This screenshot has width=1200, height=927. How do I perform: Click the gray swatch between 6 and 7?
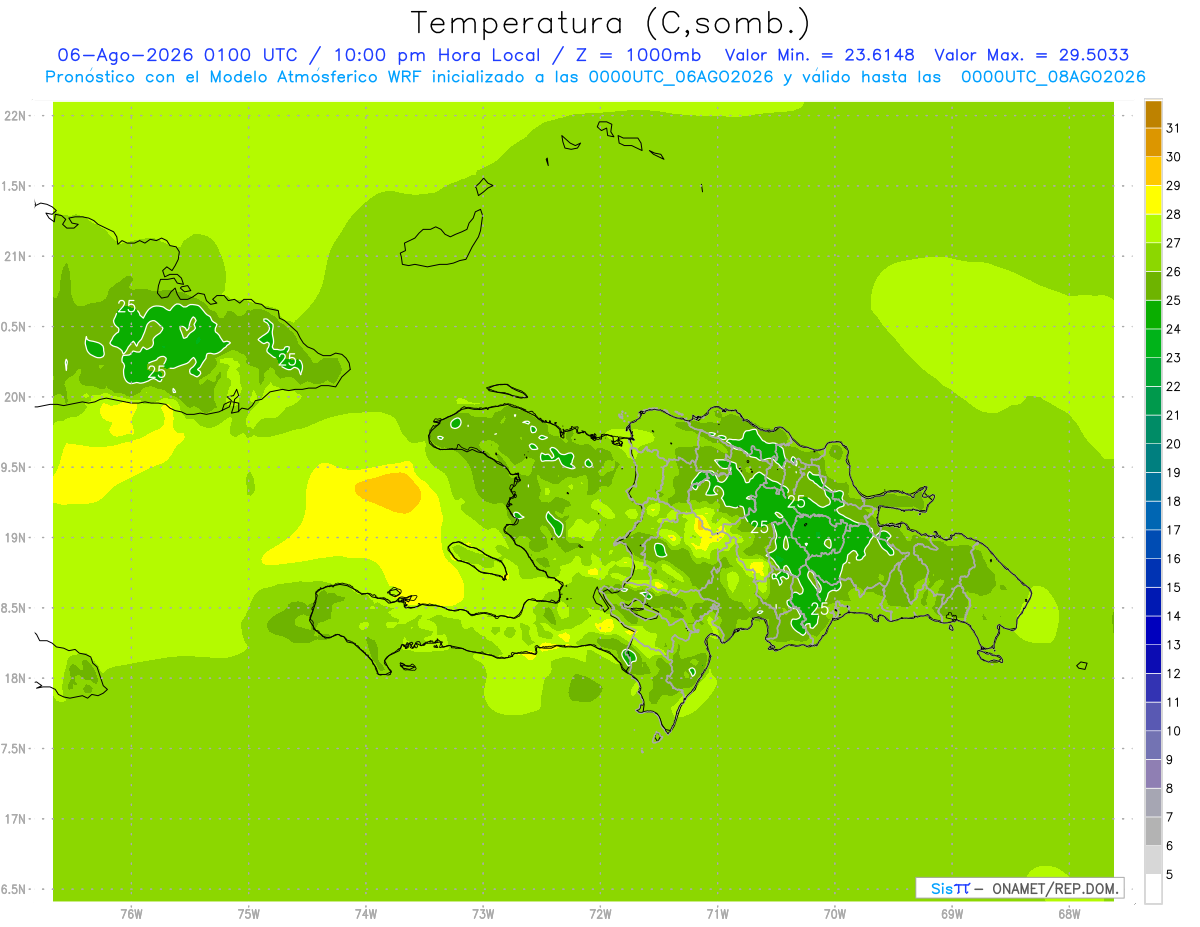coord(1153,831)
